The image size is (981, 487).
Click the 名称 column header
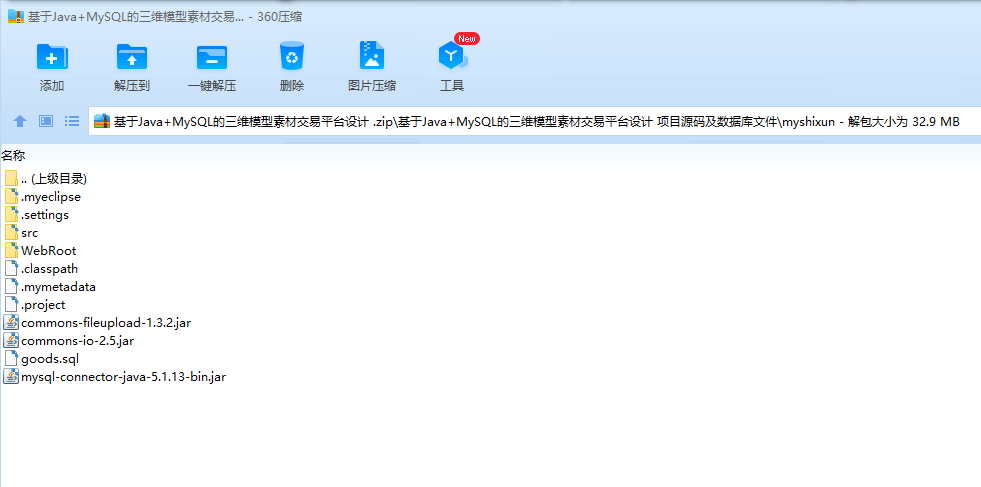click(13, 156)
